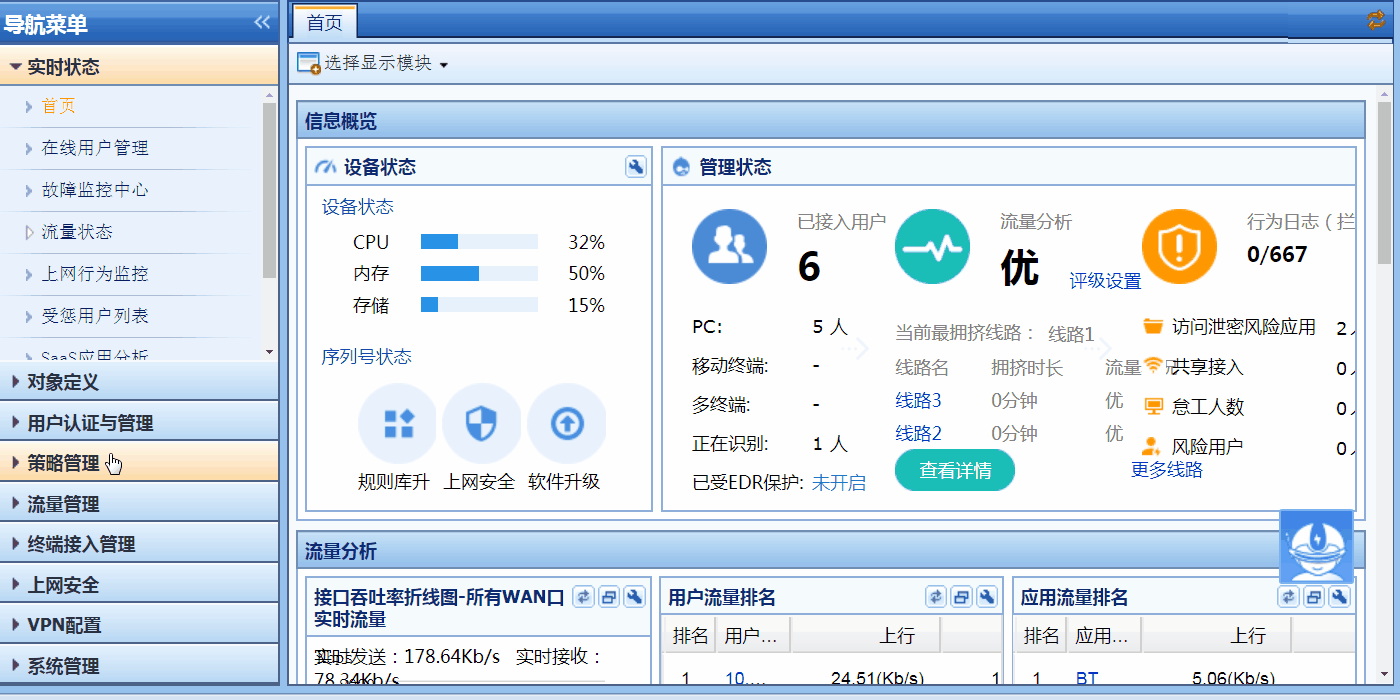
Task: Click the 访问泄密风险应用 folder icon
Action: [1153, 326]
